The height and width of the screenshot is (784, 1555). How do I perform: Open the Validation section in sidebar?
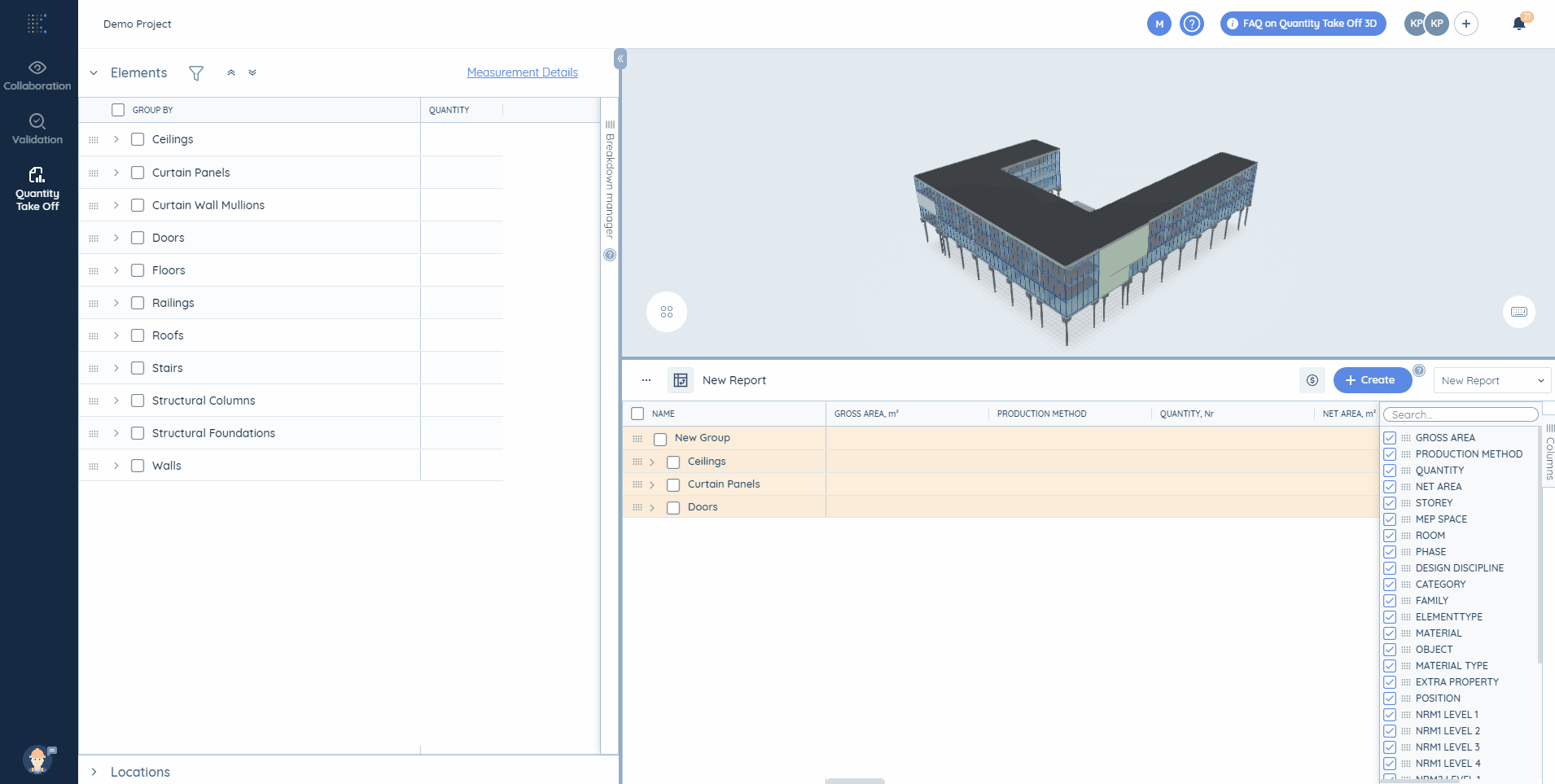tap(37, 129)
